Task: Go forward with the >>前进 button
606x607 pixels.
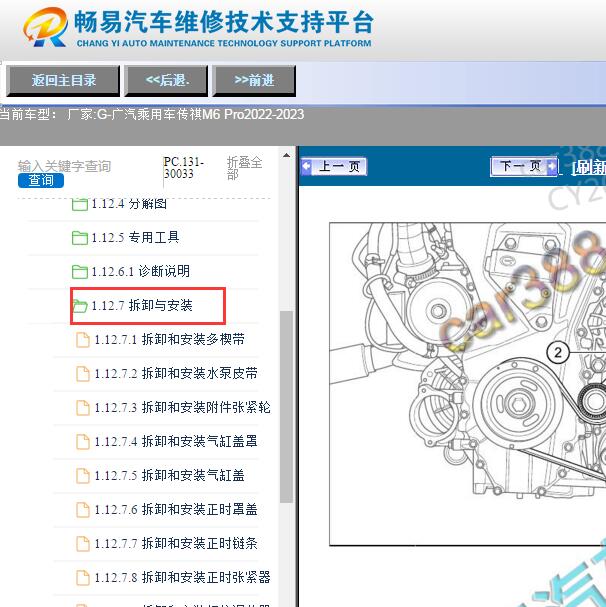Action: [x=254, y=81]
